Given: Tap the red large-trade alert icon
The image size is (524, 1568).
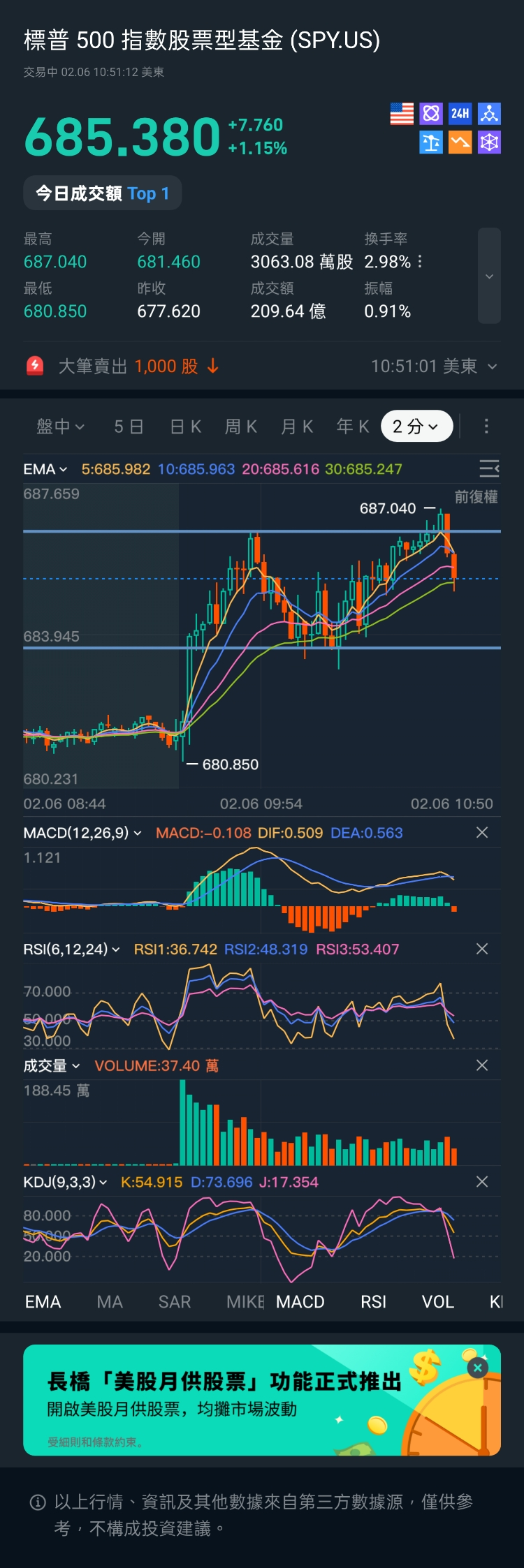Looking at the screenshot, I should click(x=35, y=366).
